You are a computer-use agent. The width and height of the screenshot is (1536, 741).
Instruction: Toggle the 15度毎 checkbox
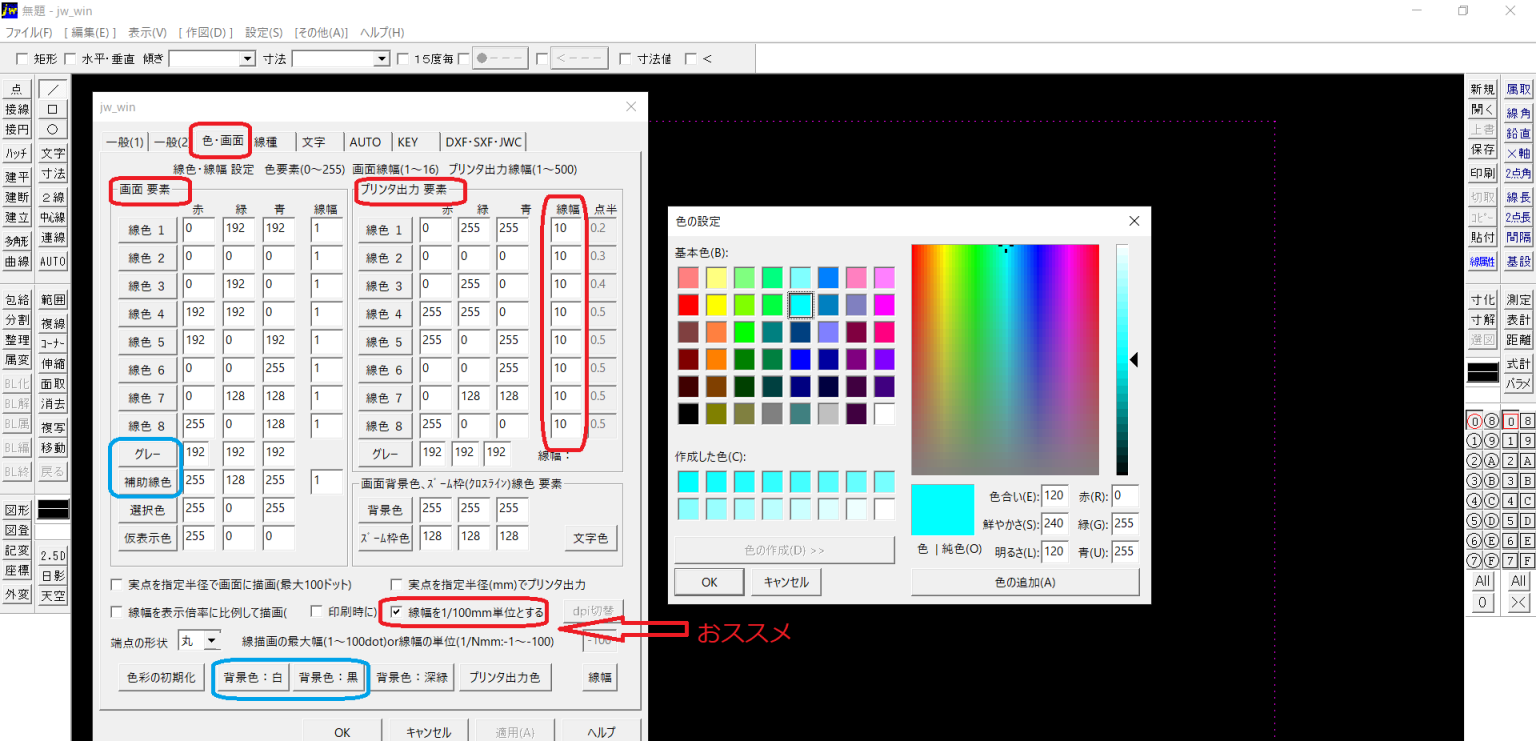point(404,59)
